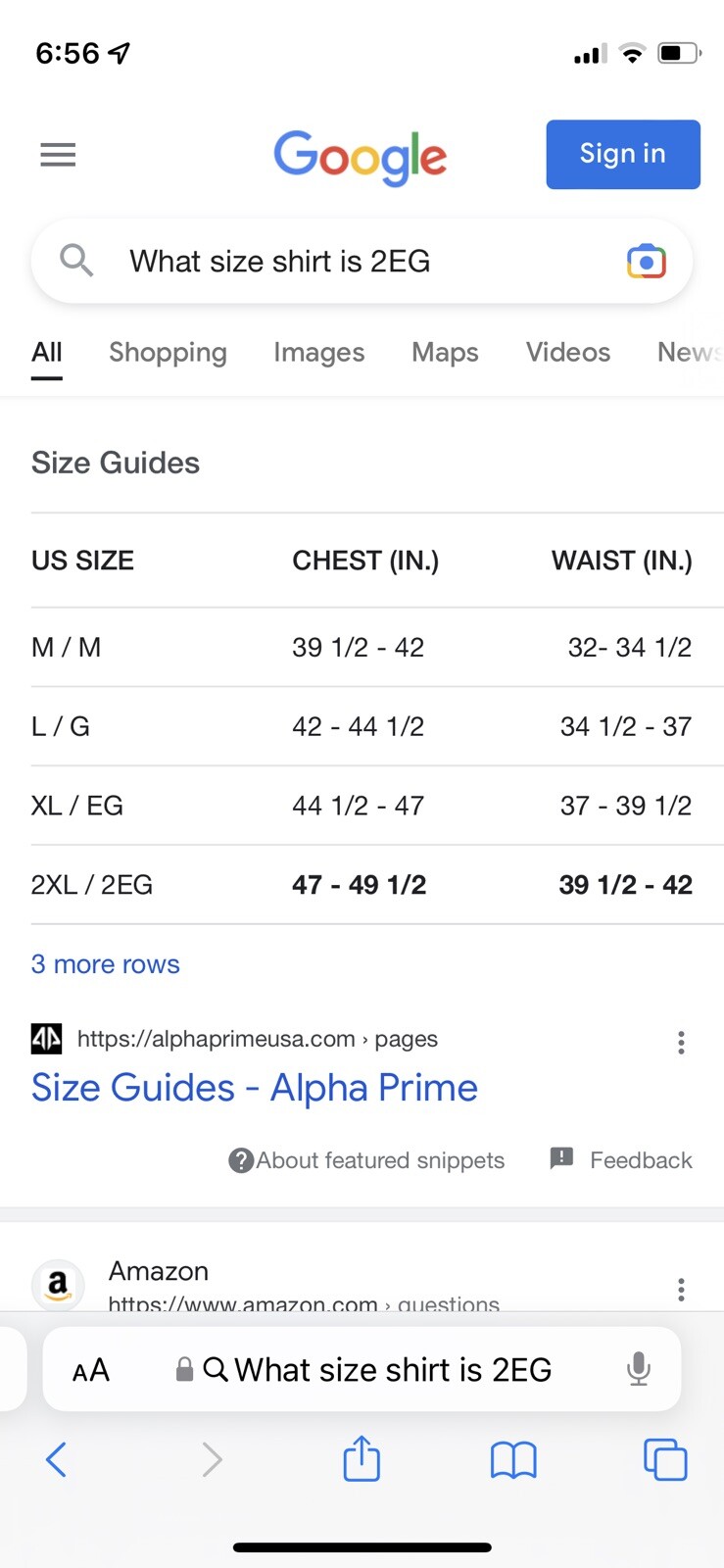
Task: Open the AA page format menu
Action: coord(91,1370)
